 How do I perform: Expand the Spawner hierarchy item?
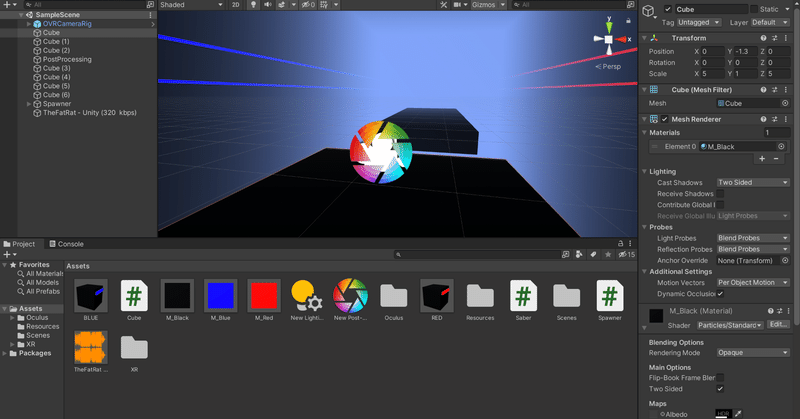coord(29,104)
